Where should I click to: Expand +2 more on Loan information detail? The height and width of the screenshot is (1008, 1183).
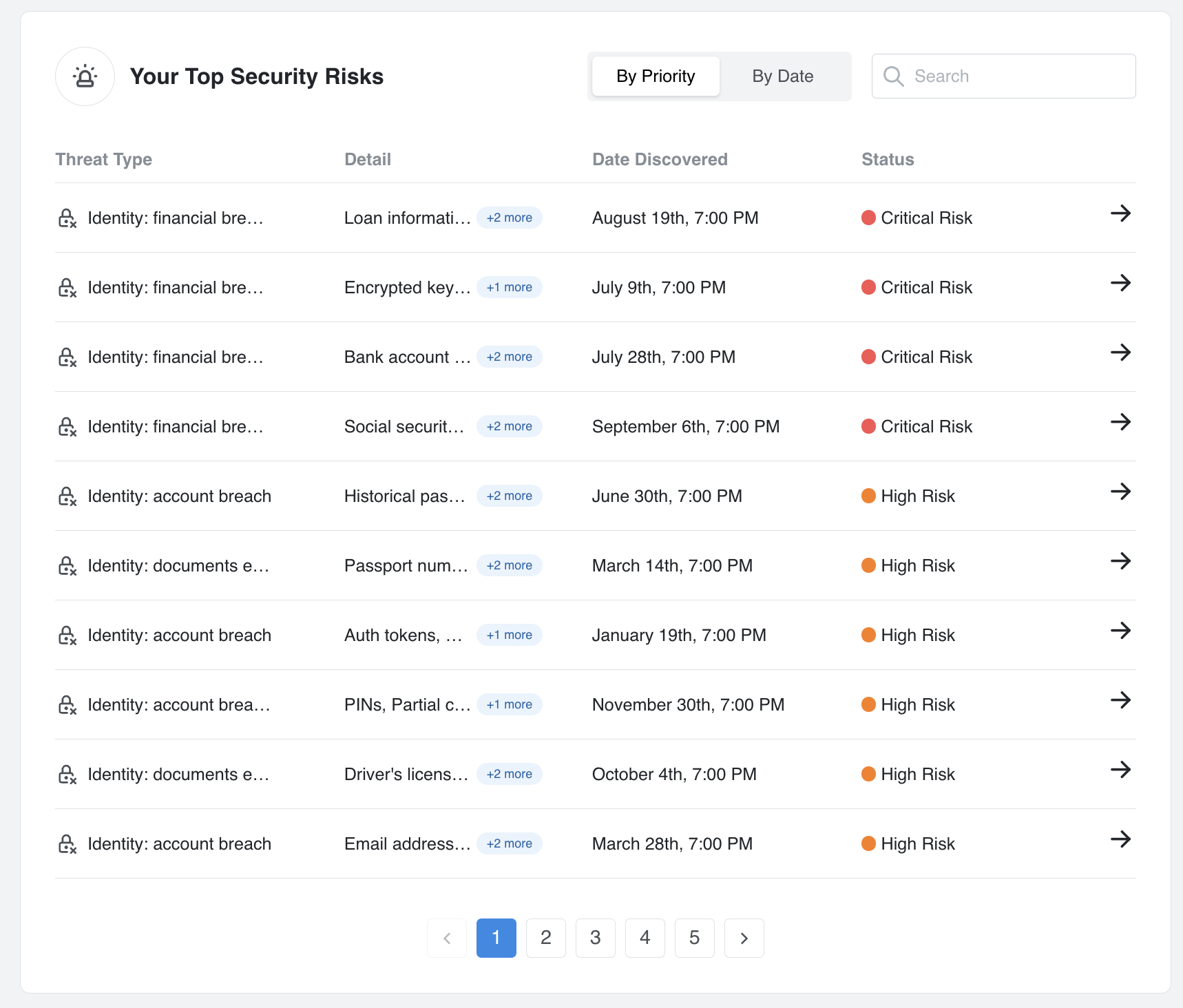[510, 218]
